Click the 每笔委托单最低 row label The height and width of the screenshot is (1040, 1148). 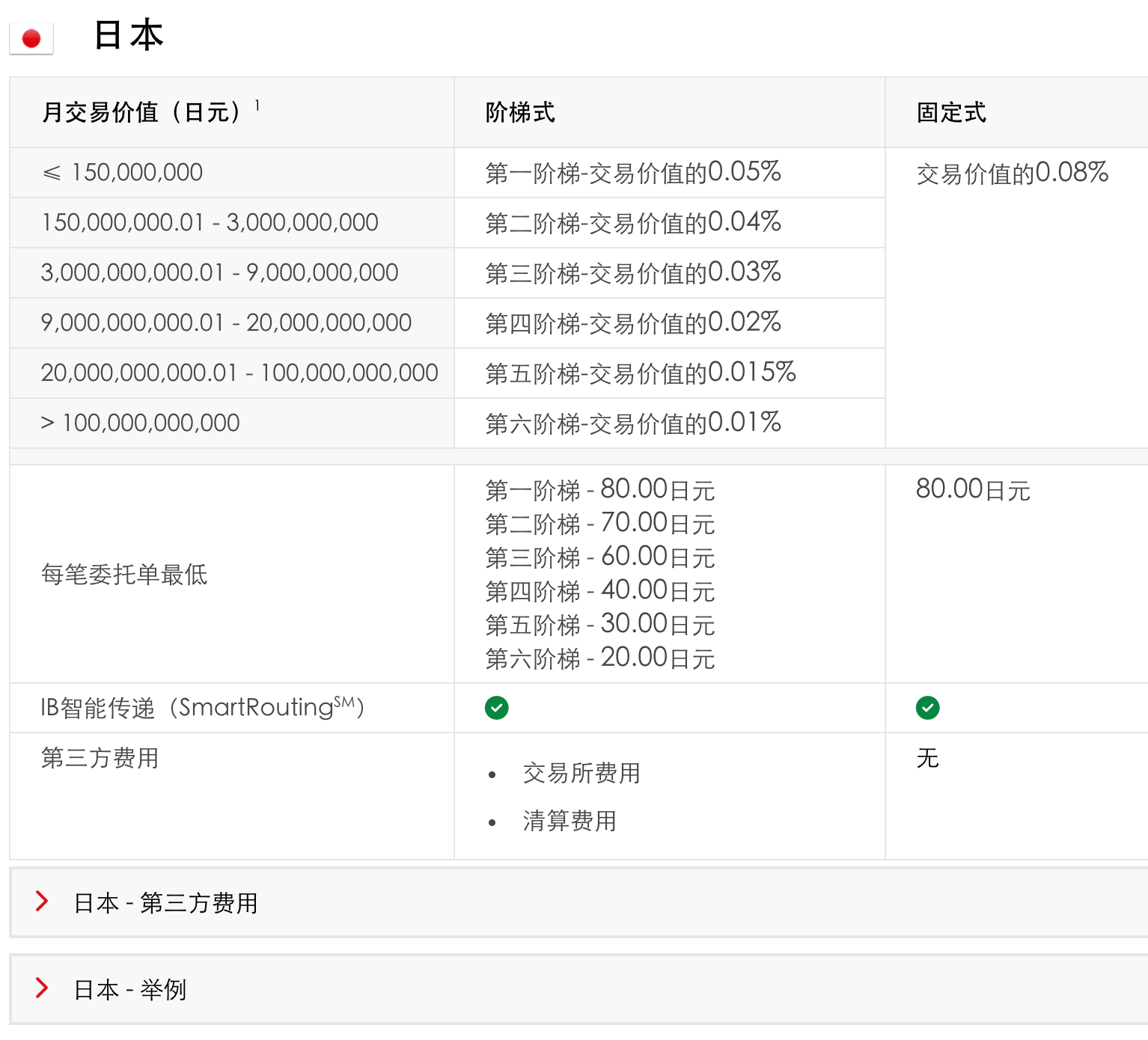coord(124,574)
